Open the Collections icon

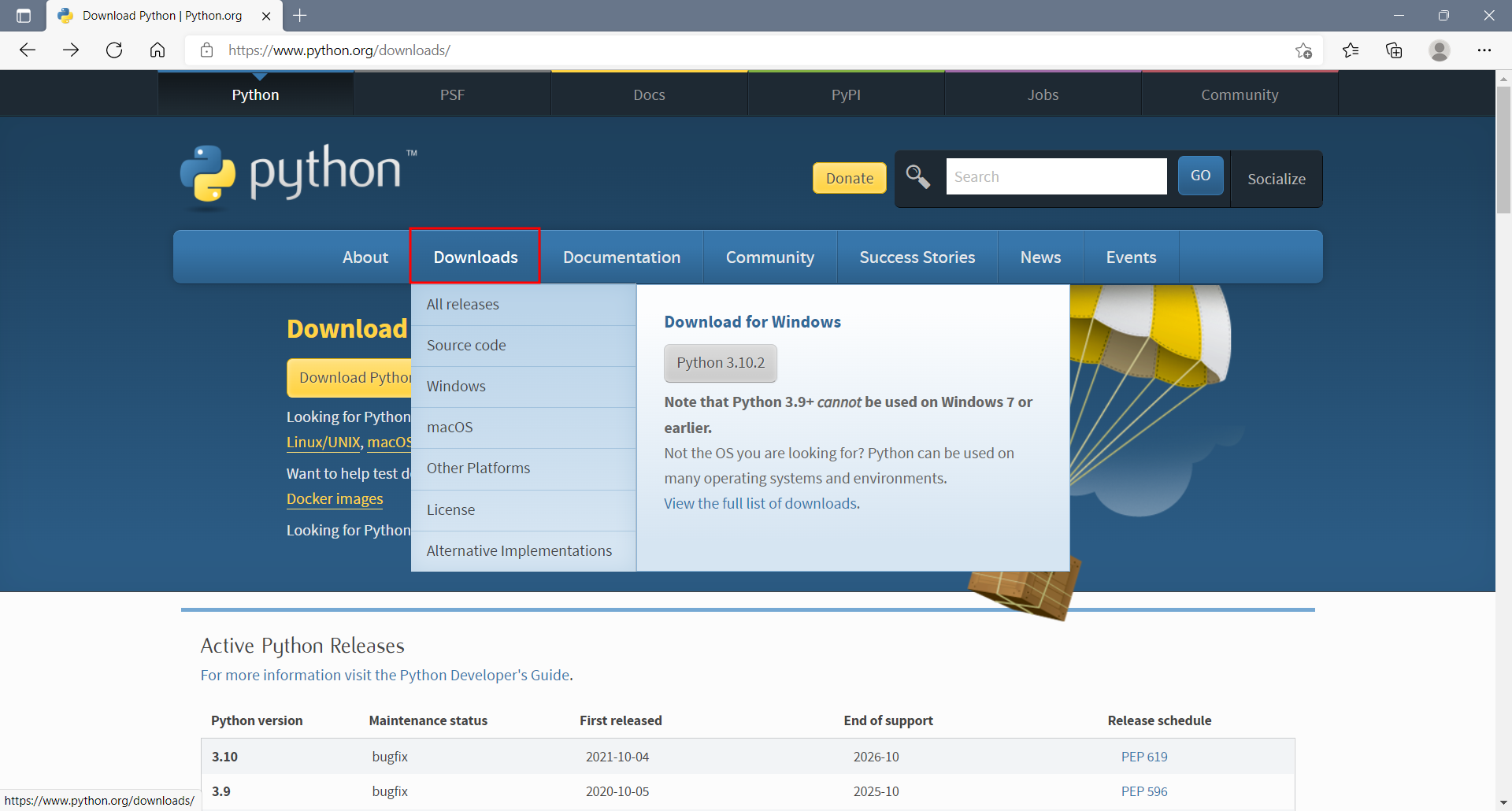[x=1394, y=50]
